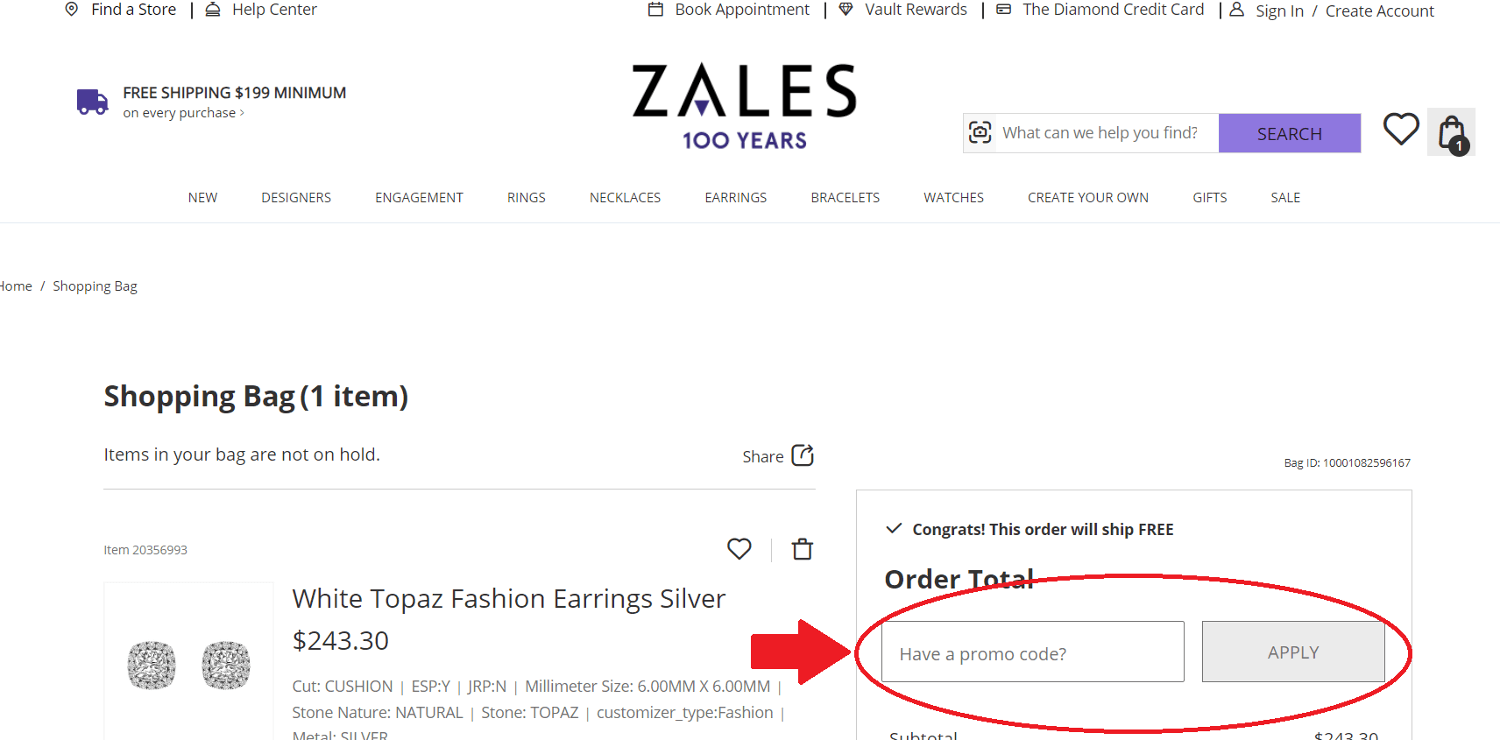
Task: Click the APPLY promo code button
Action: (1293, 651)
